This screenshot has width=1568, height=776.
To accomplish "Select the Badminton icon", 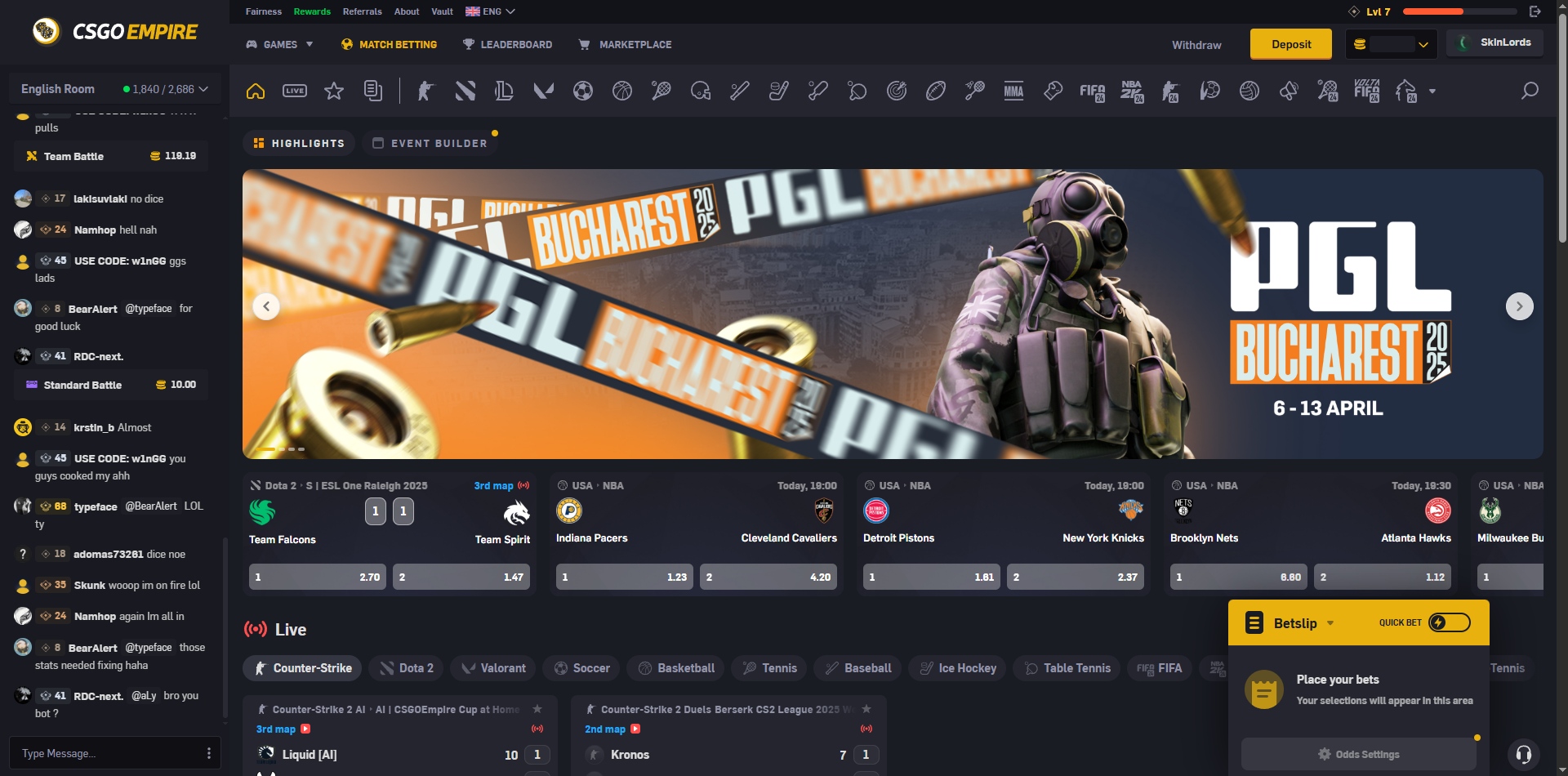I will coord(974,91).
